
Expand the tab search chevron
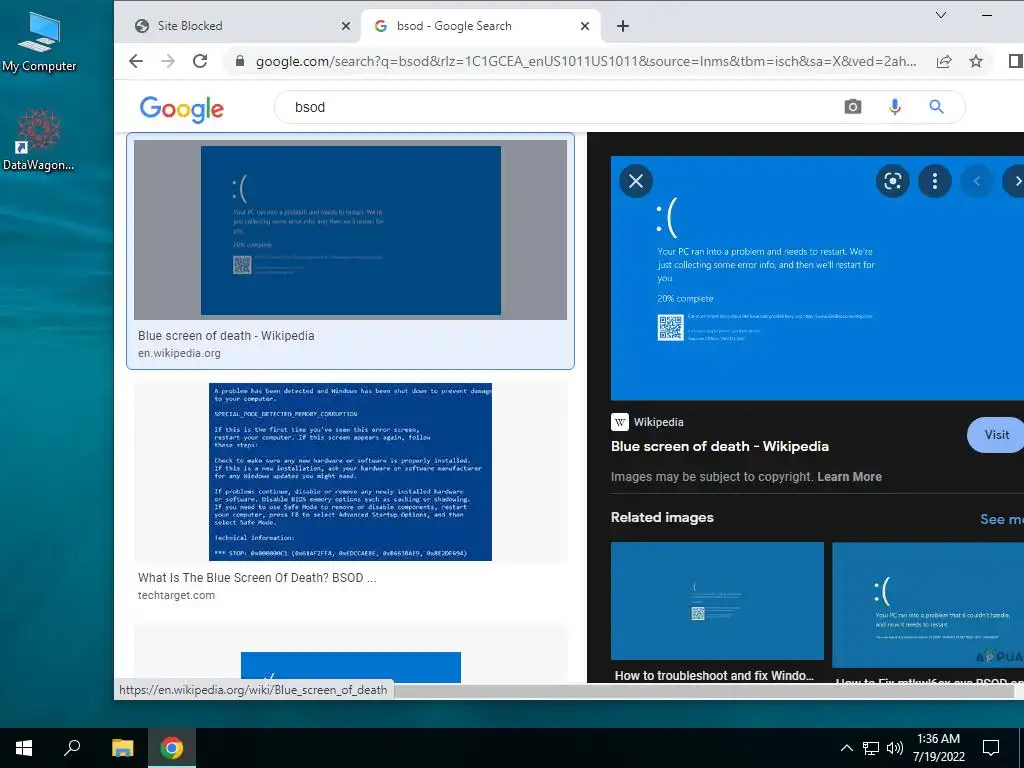(x=940, y=15)
